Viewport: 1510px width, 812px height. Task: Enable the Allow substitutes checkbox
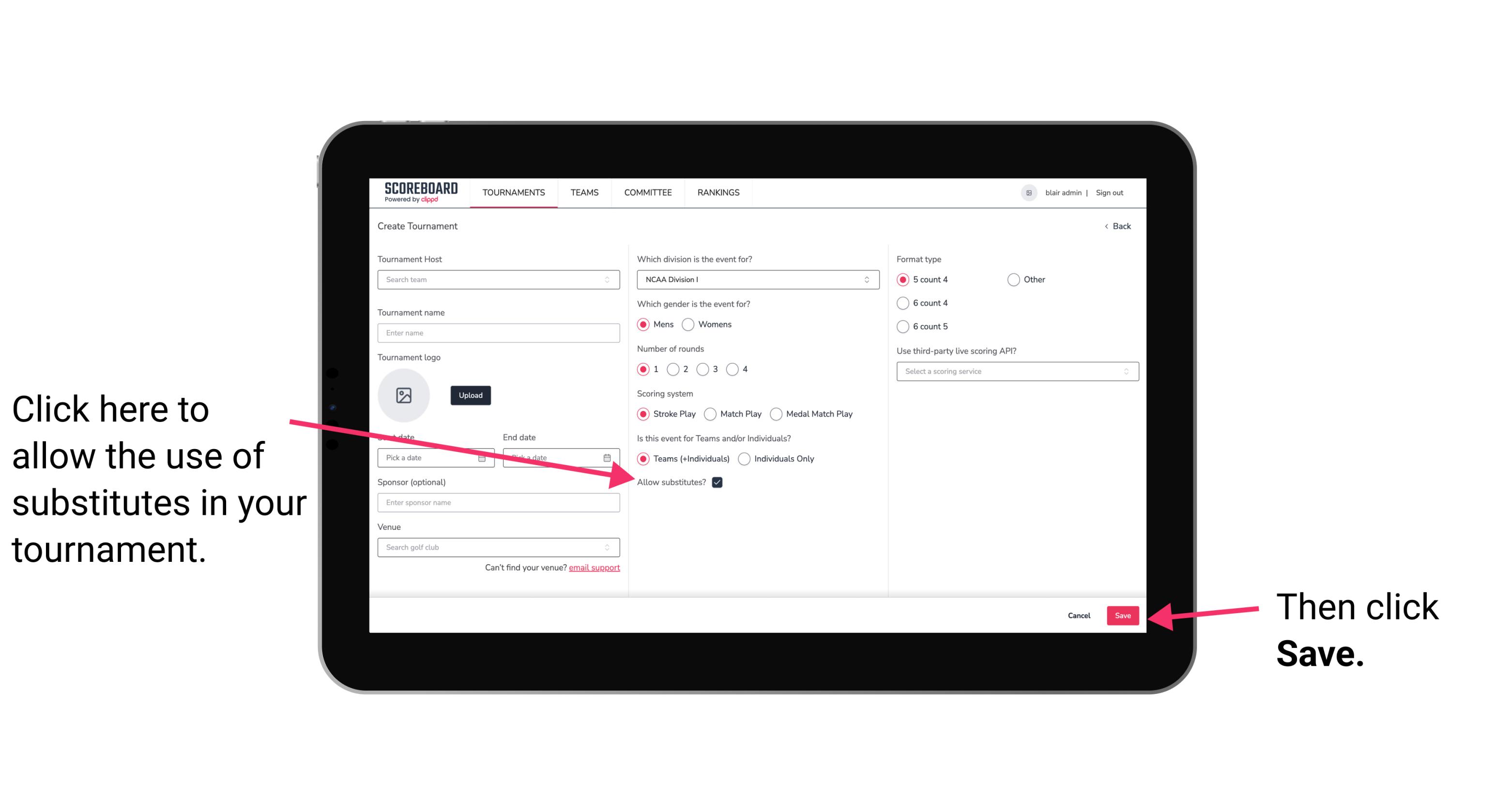[x=719, y=482]
